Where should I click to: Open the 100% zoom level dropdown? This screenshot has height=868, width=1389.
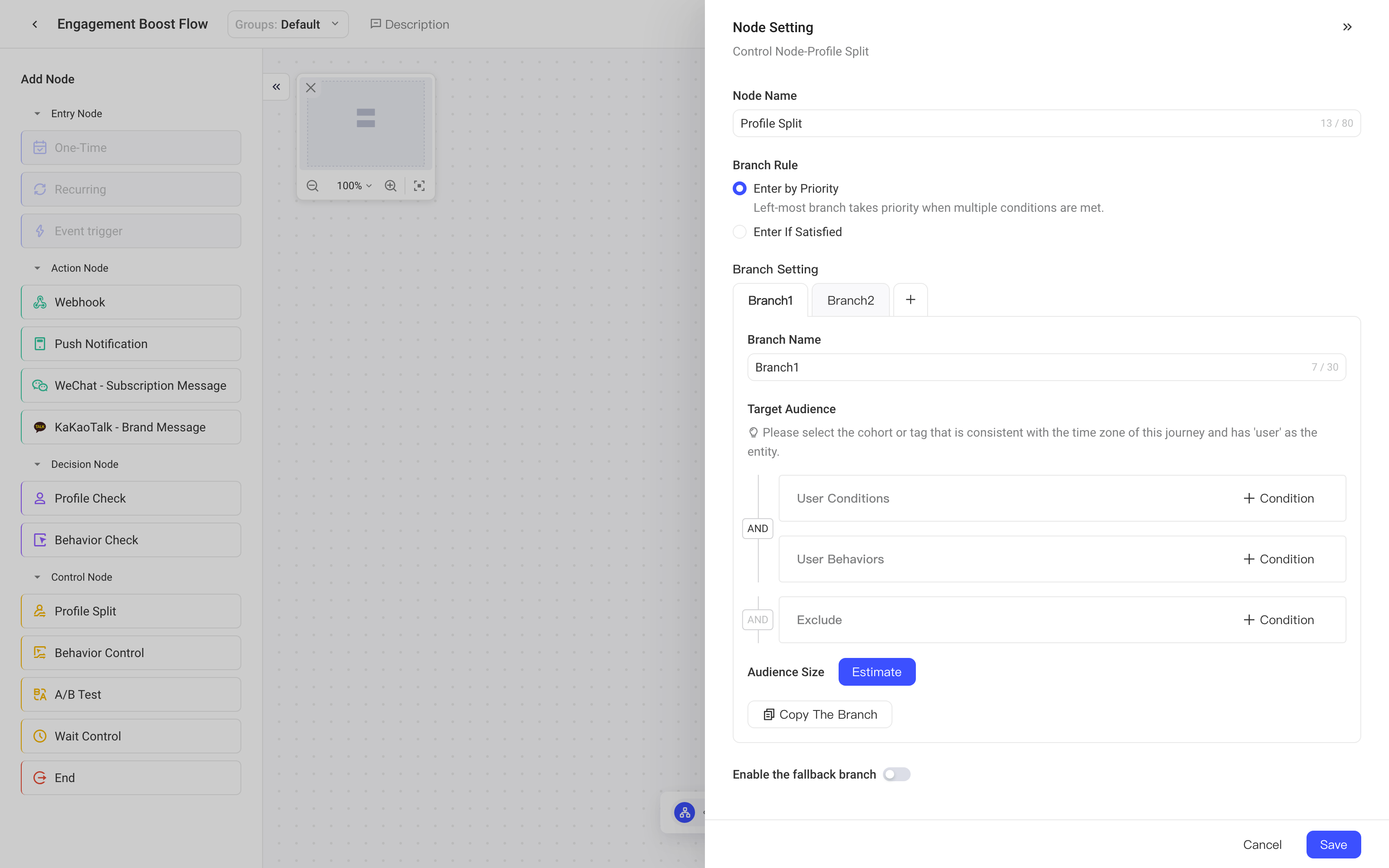click(x=354, y=185)
